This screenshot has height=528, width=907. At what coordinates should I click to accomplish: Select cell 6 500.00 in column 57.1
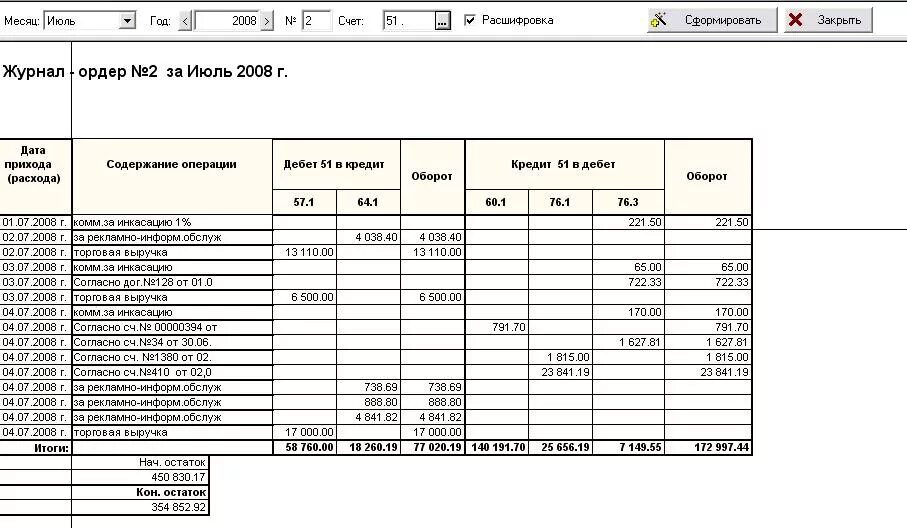[304, 297]
